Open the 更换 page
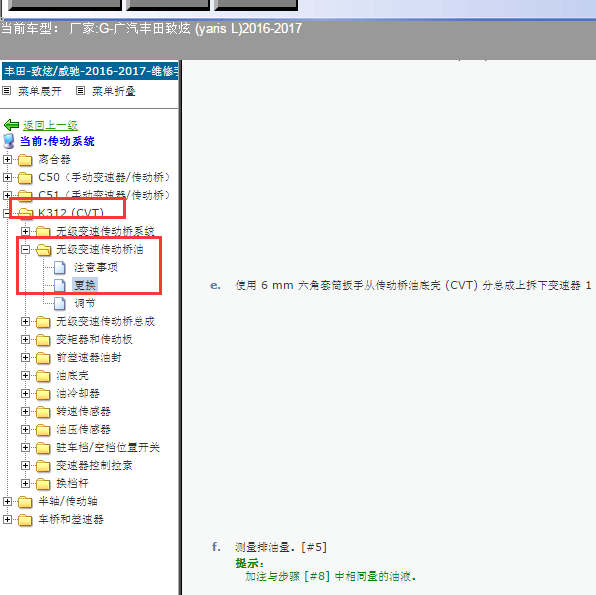The image size is (596, 595). click(85, 285)
